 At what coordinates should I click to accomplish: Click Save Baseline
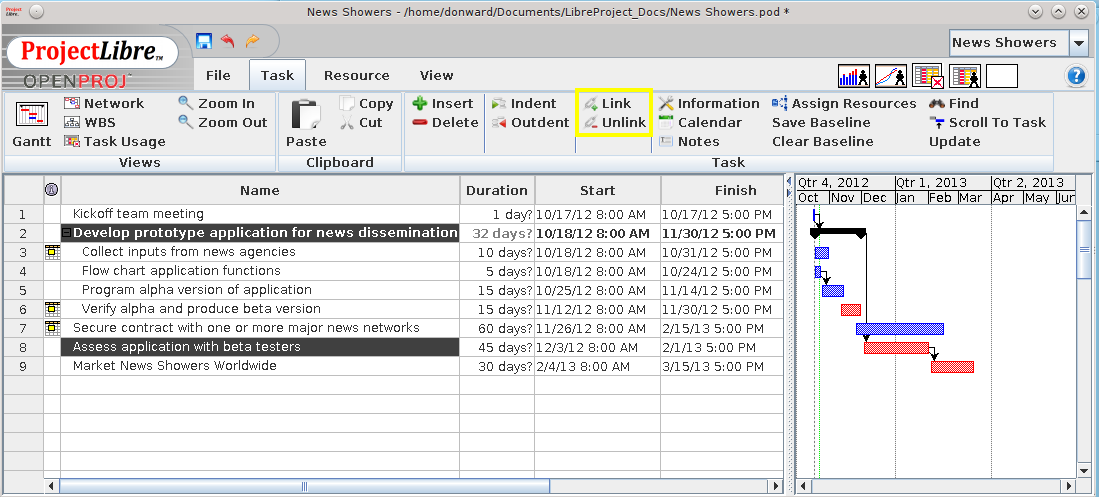(x=821, y=123)
